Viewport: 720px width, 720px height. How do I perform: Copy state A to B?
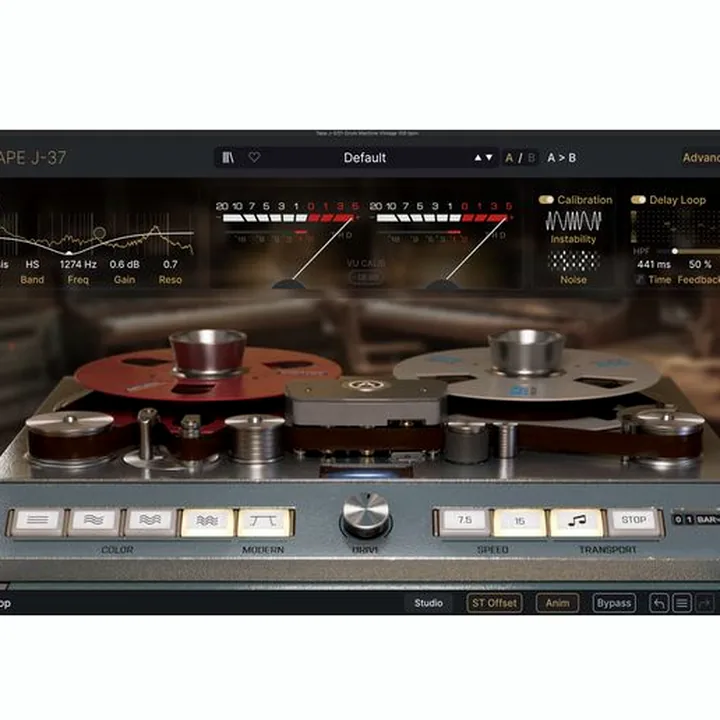tap(561, 158)
